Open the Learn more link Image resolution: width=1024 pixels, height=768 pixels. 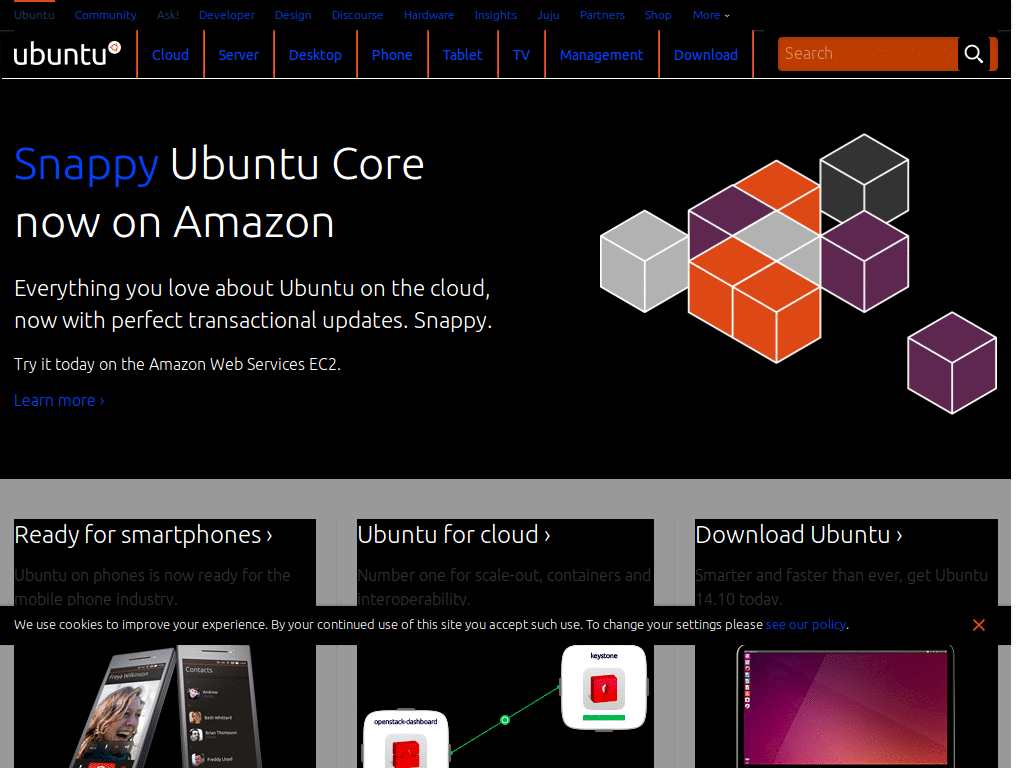tap(58, 400)
